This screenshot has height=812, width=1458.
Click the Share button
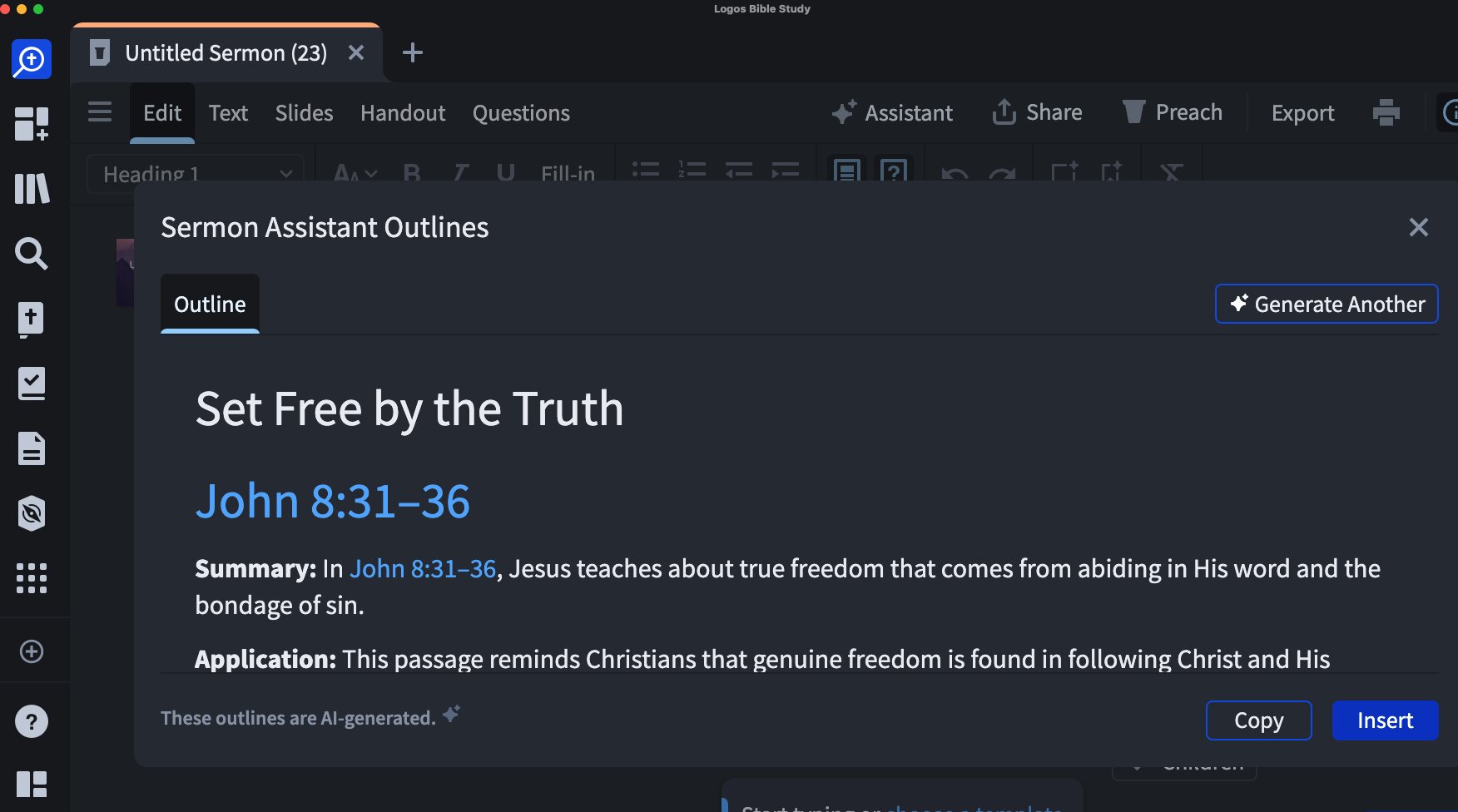(x=1037, y=112)
